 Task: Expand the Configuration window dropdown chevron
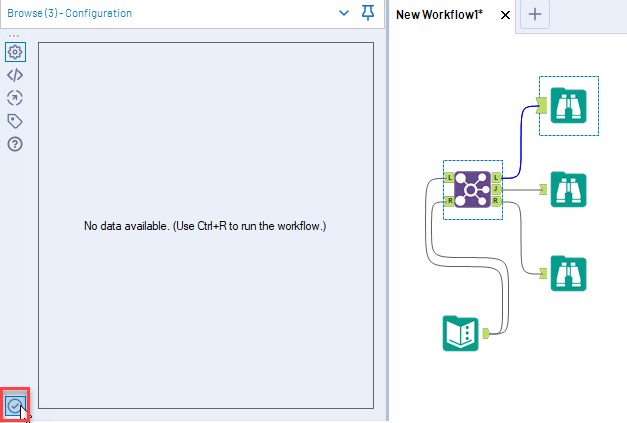pos(344,13)
